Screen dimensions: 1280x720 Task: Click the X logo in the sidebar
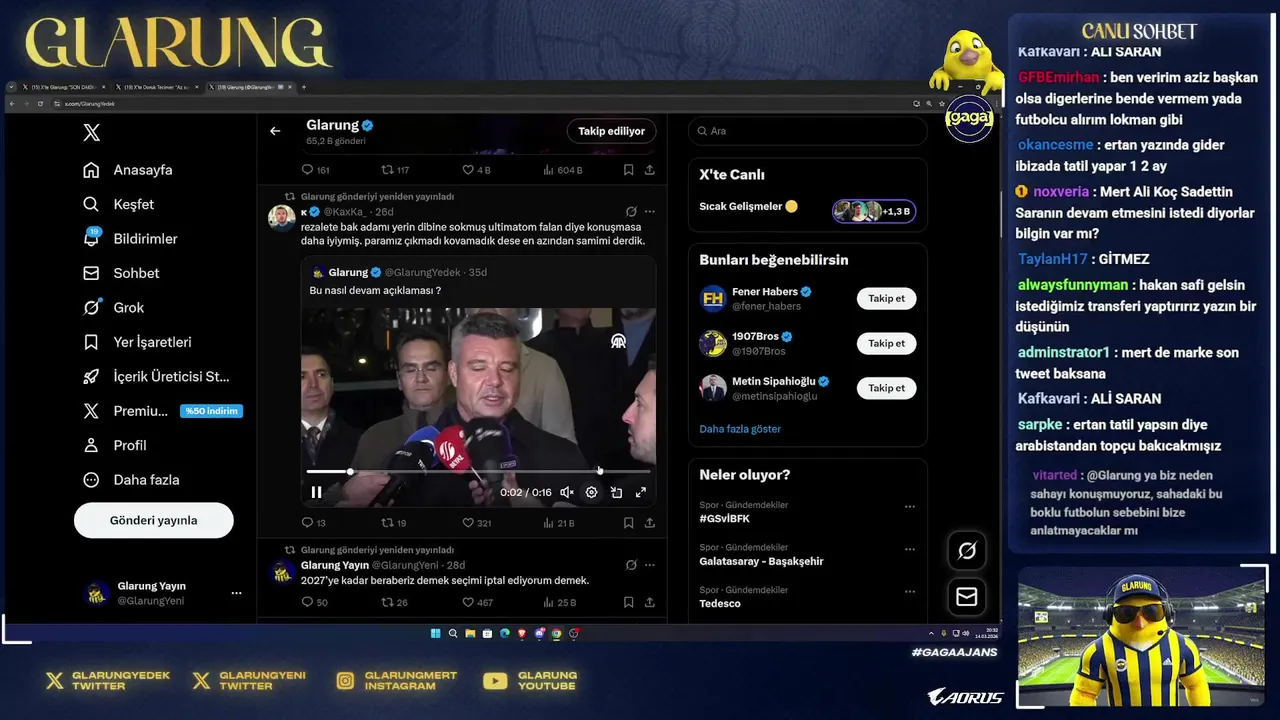point(91,133)
